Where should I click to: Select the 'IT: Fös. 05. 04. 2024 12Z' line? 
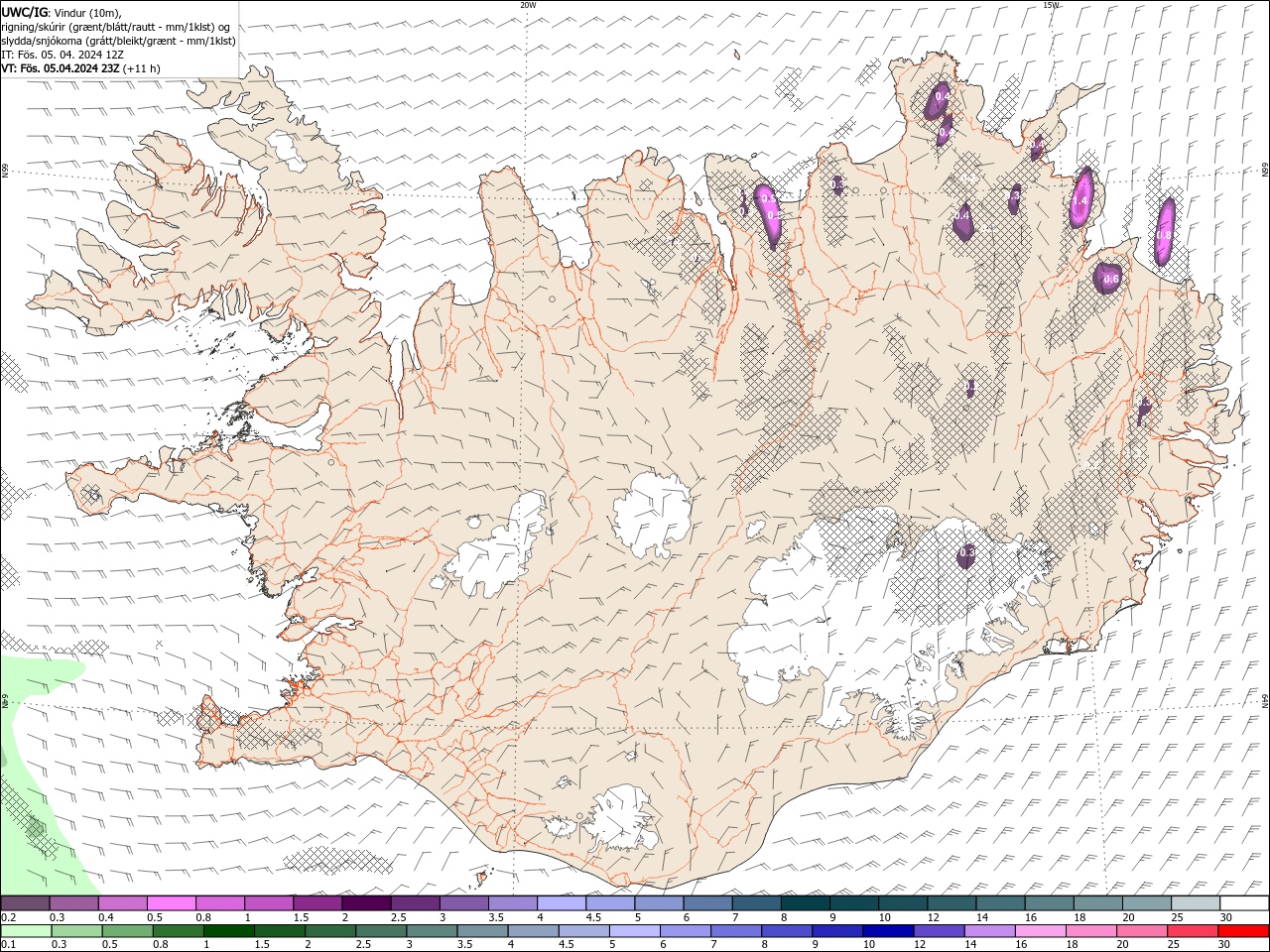pos(63,55)
